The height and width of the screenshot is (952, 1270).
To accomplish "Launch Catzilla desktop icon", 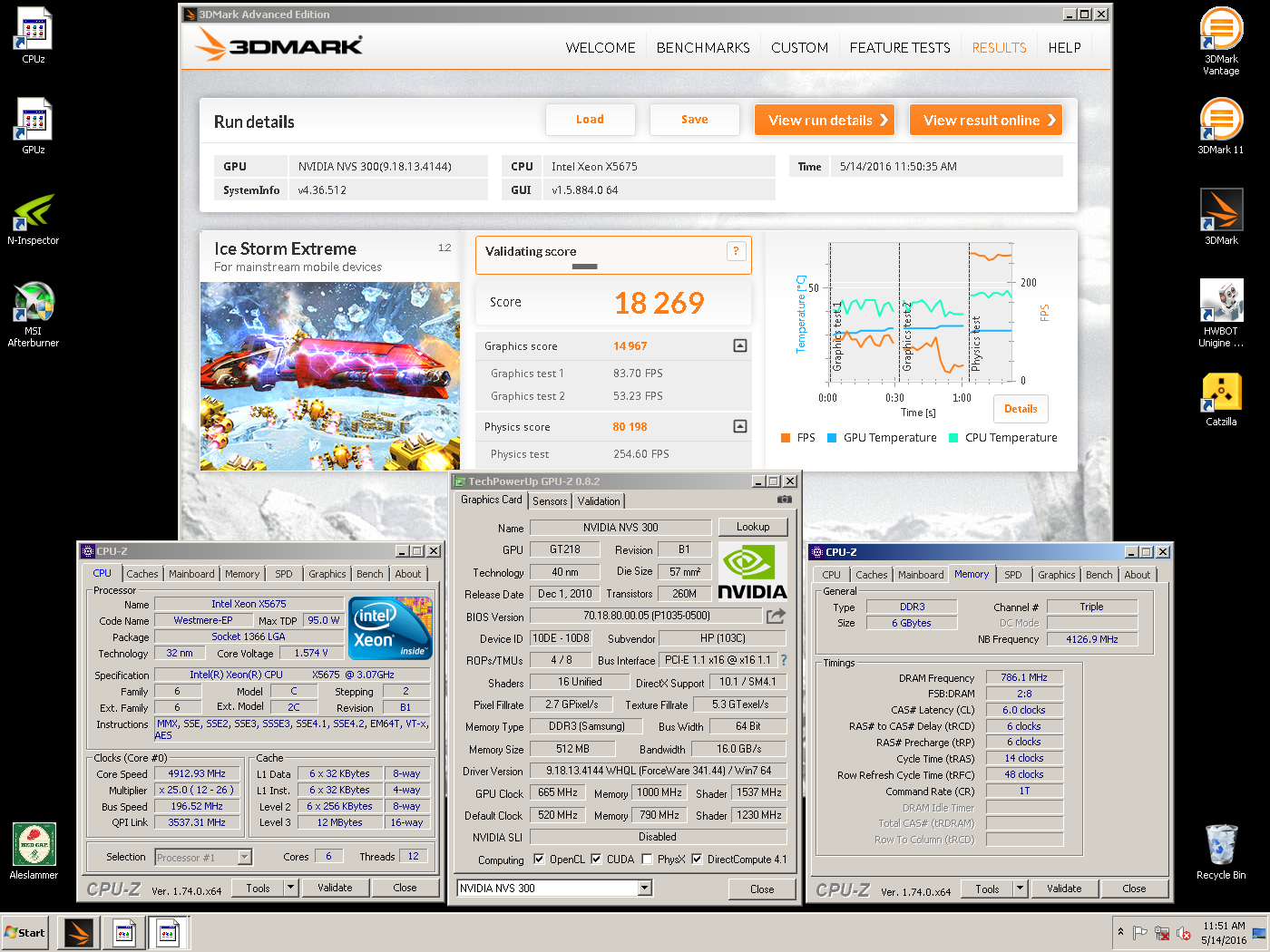I will [1221, 399].
